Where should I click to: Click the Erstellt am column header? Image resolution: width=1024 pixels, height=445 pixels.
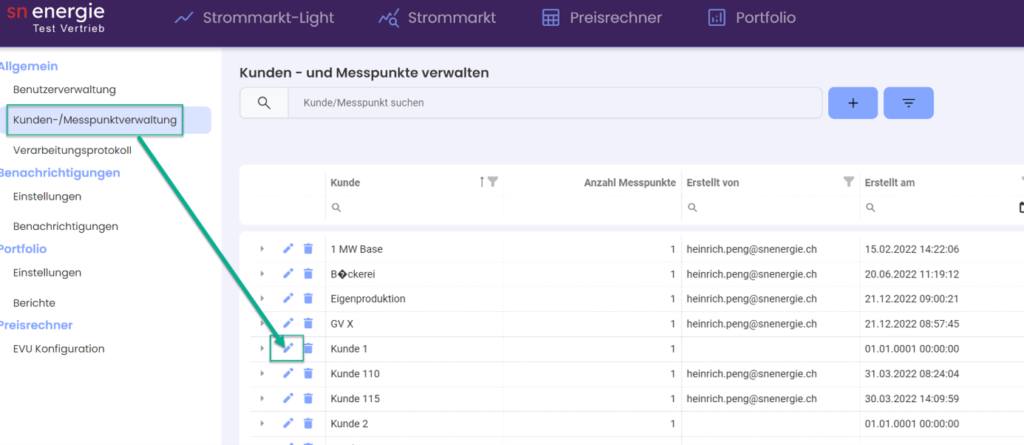pos(889,183)
